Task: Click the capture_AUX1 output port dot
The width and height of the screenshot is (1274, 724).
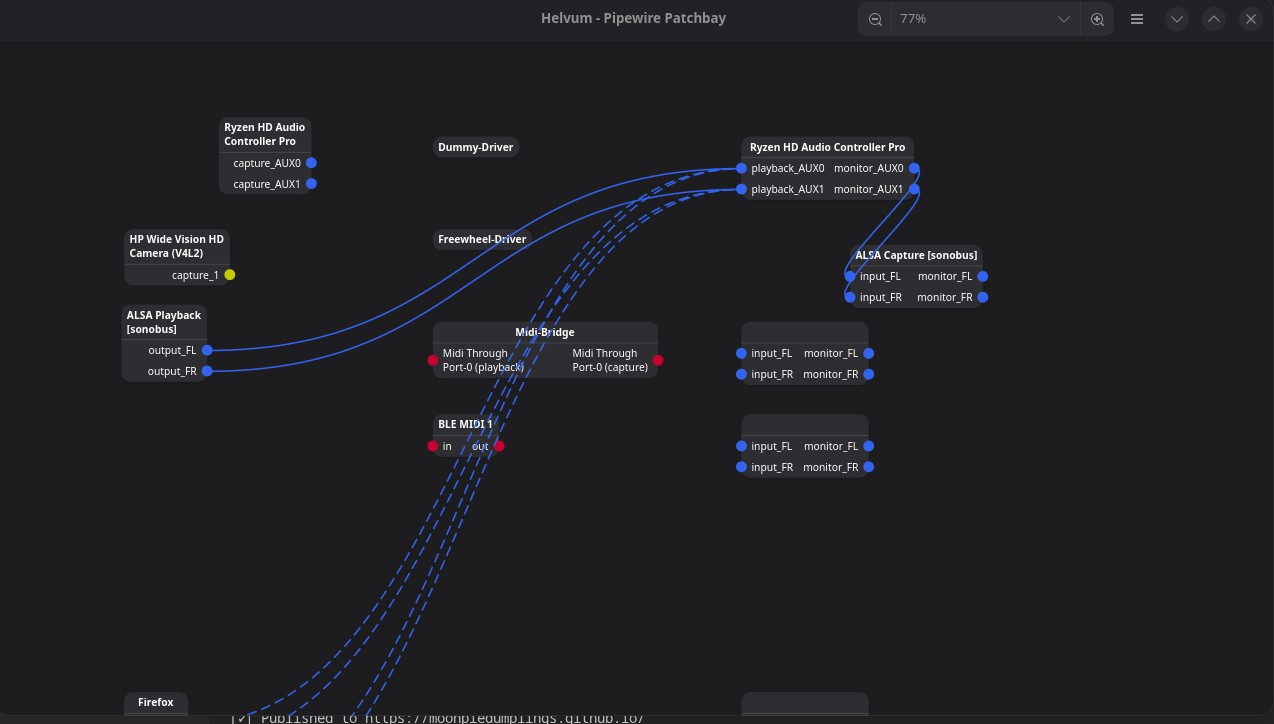Action: (311, 184)
